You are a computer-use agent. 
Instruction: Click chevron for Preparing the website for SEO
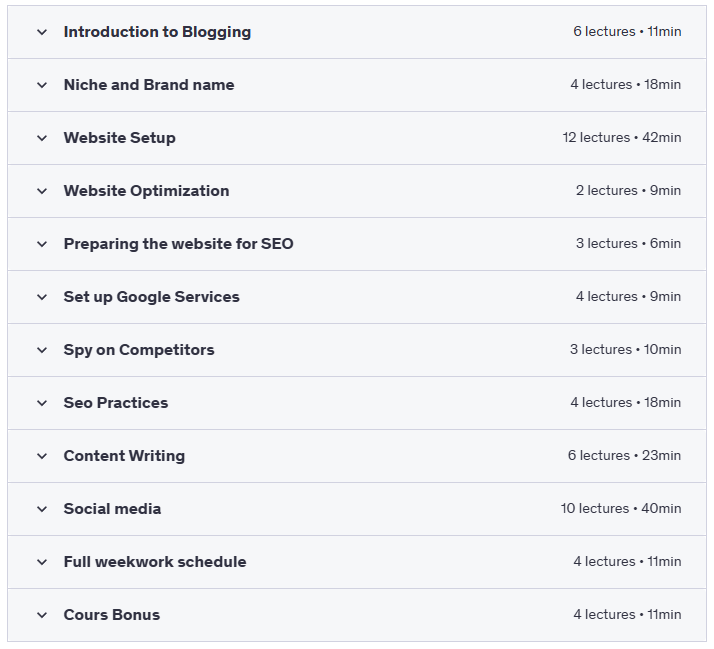coord(42,244)
